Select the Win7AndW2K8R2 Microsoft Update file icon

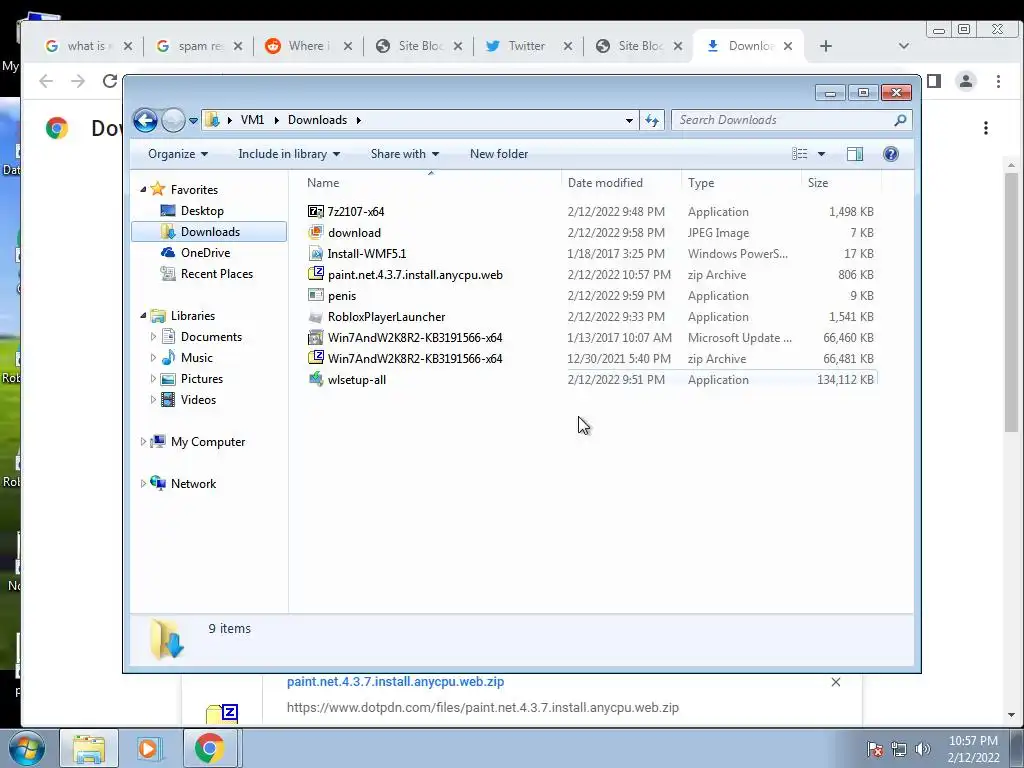point(316,338)
